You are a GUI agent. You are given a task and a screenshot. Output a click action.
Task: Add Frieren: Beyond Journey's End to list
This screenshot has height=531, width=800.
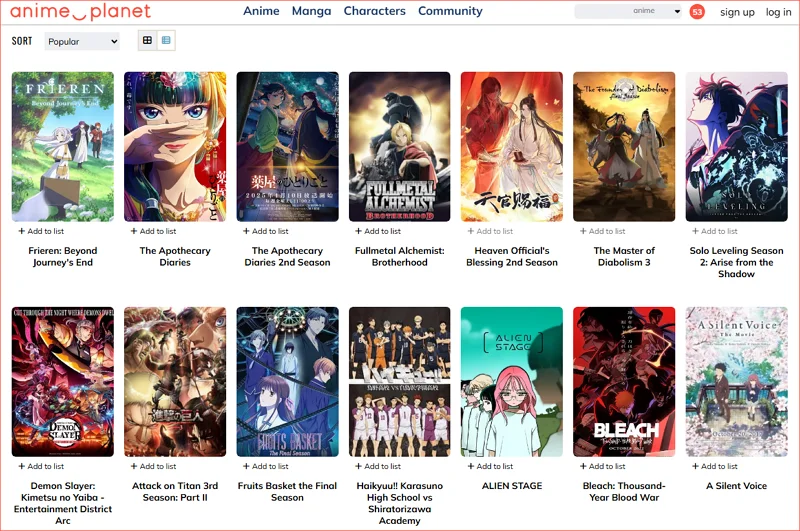point(41,231)
